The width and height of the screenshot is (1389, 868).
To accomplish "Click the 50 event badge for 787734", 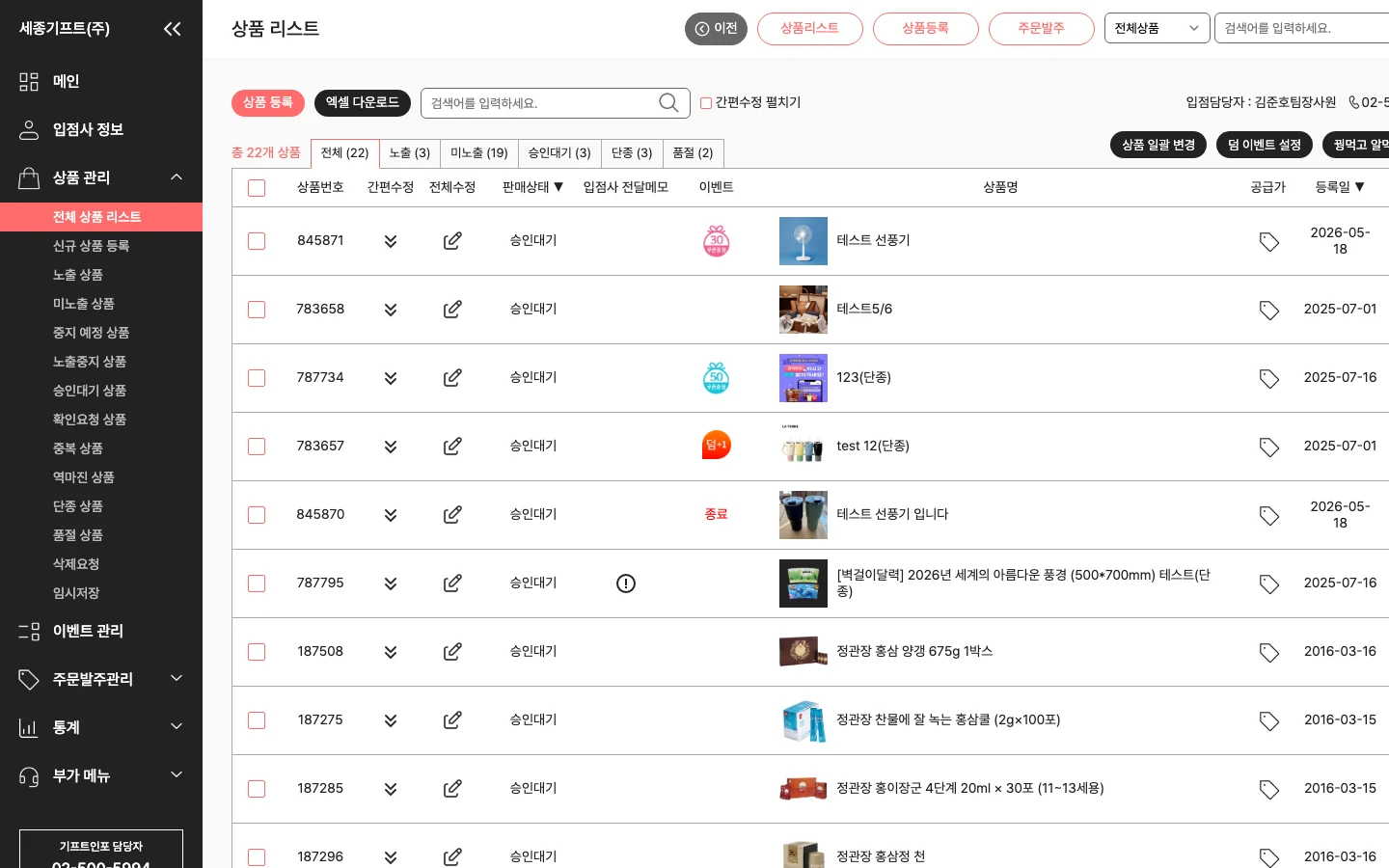I will point(717,377).
